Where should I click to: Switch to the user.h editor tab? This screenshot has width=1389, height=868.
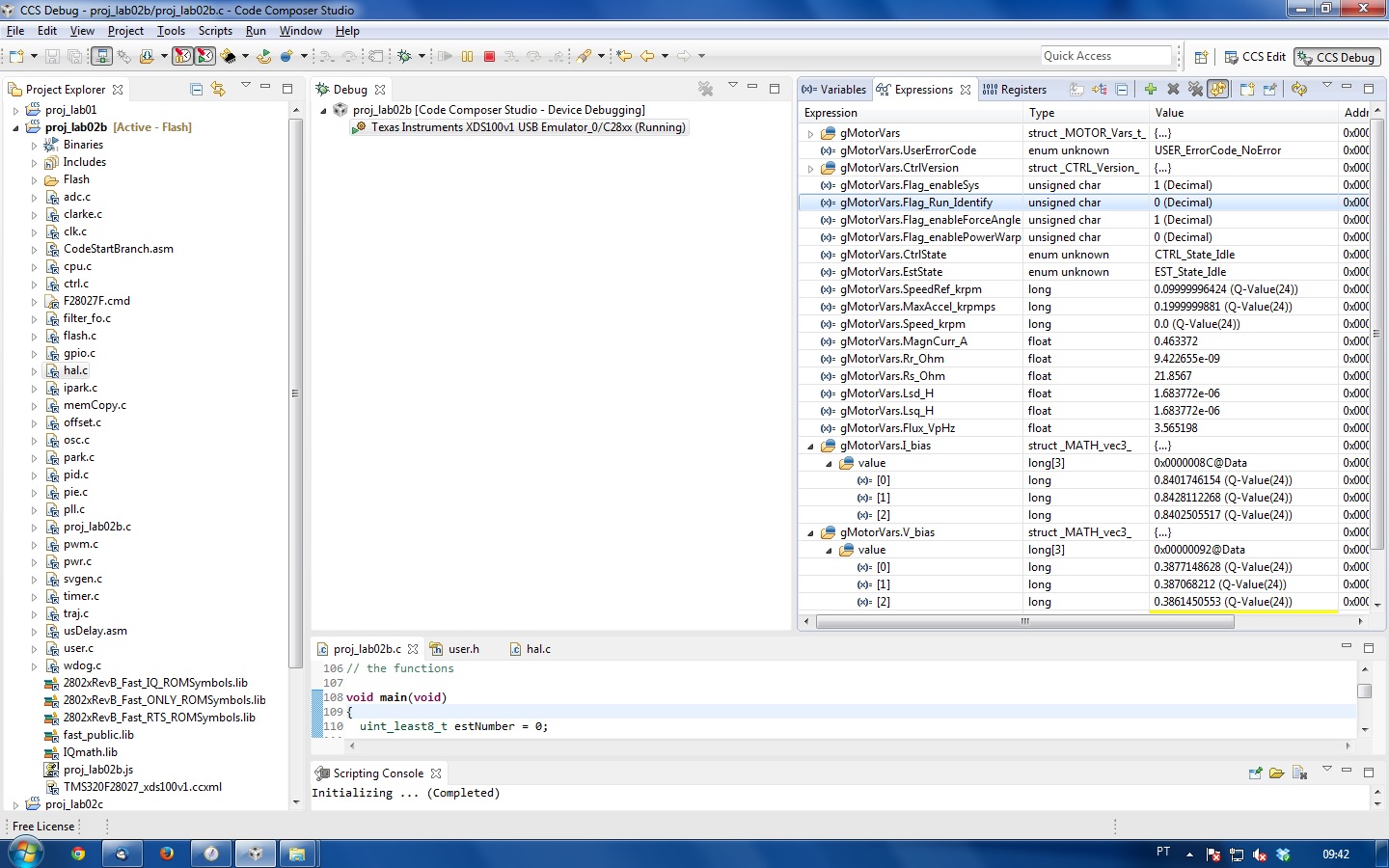(x=454, y=649)
